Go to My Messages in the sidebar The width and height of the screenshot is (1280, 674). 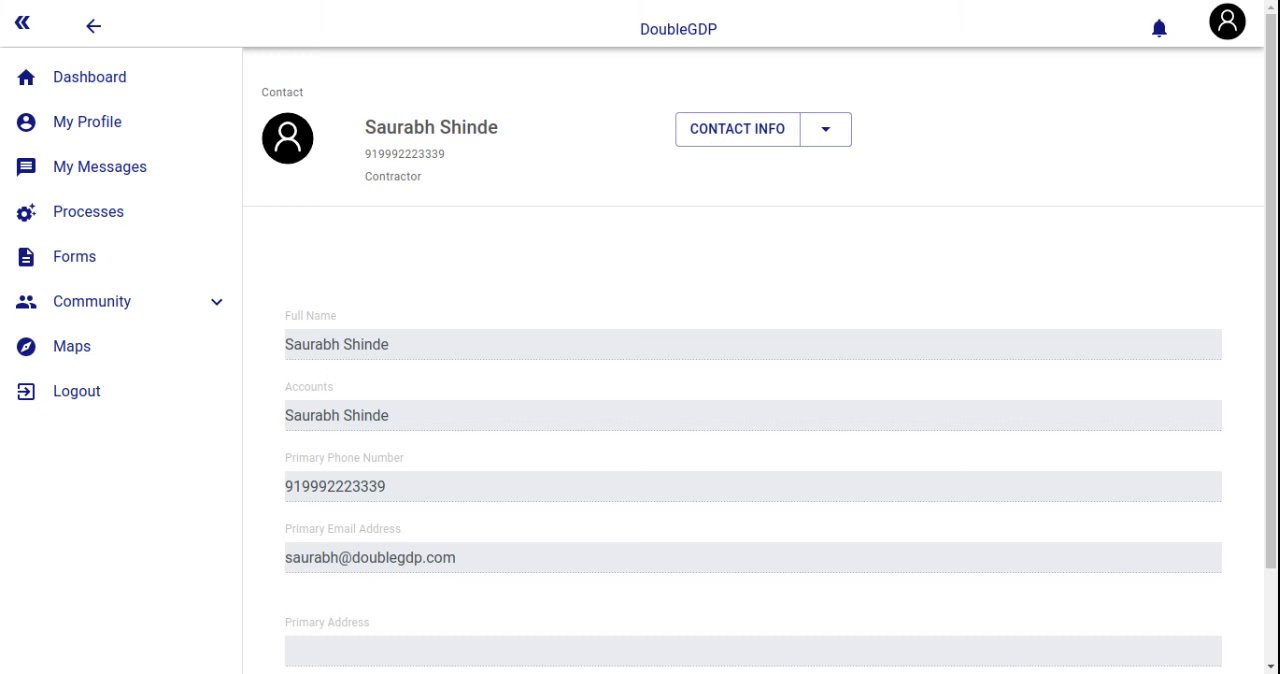click(x=100, y=167)
